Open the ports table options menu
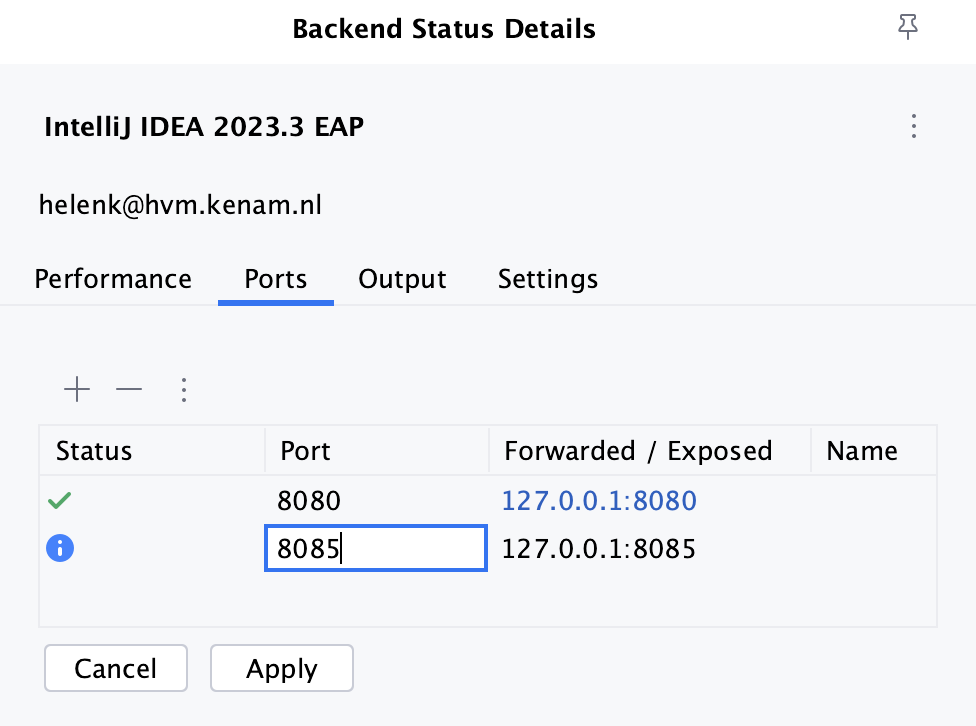Screen dimensions: 976x726 click(x=184, y=390)
